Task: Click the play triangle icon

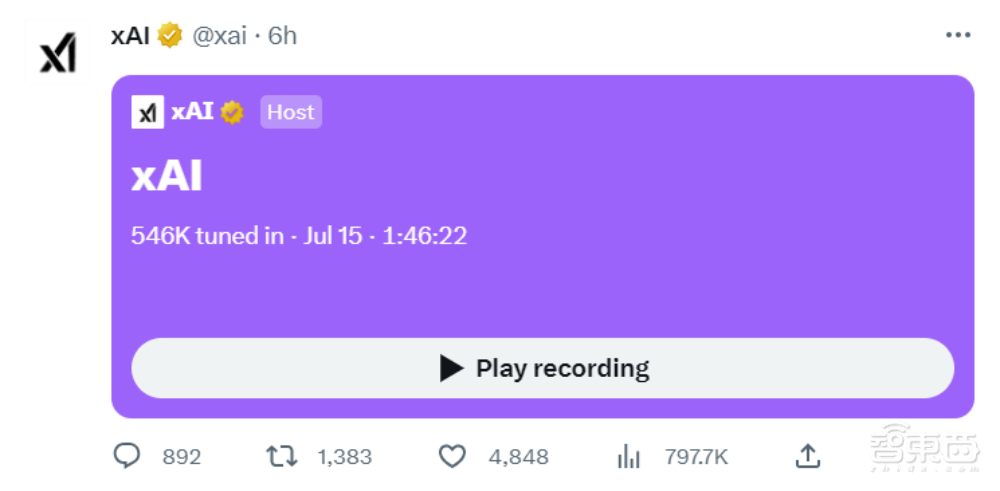Action: pyautogui.click(x=452, y=368)
